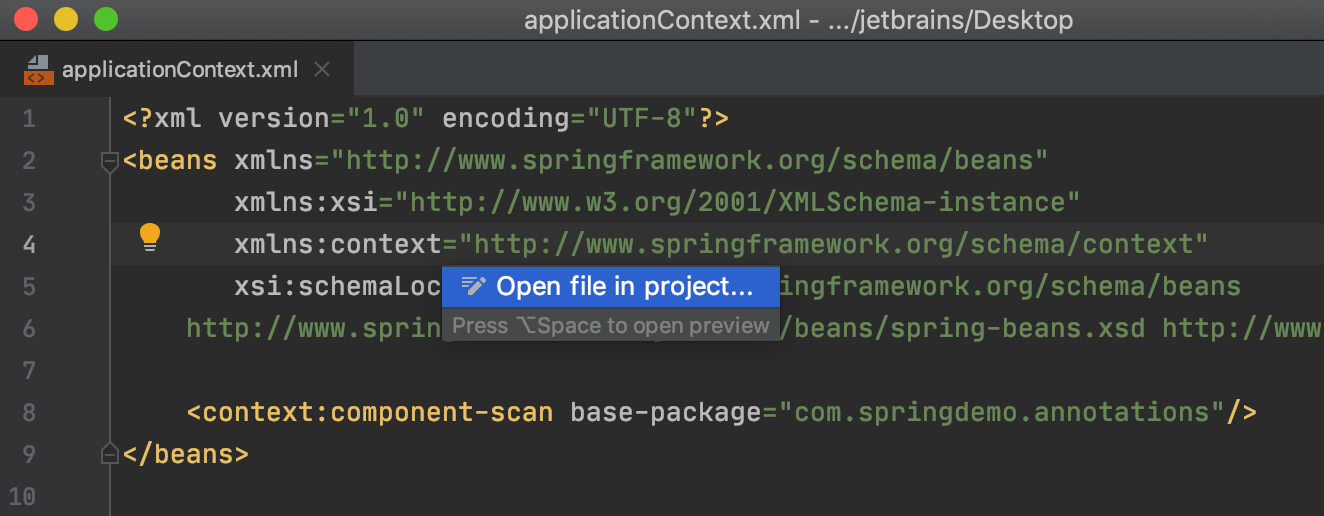
Task: Click line number 4 in gutter
Action: [29, 245]
